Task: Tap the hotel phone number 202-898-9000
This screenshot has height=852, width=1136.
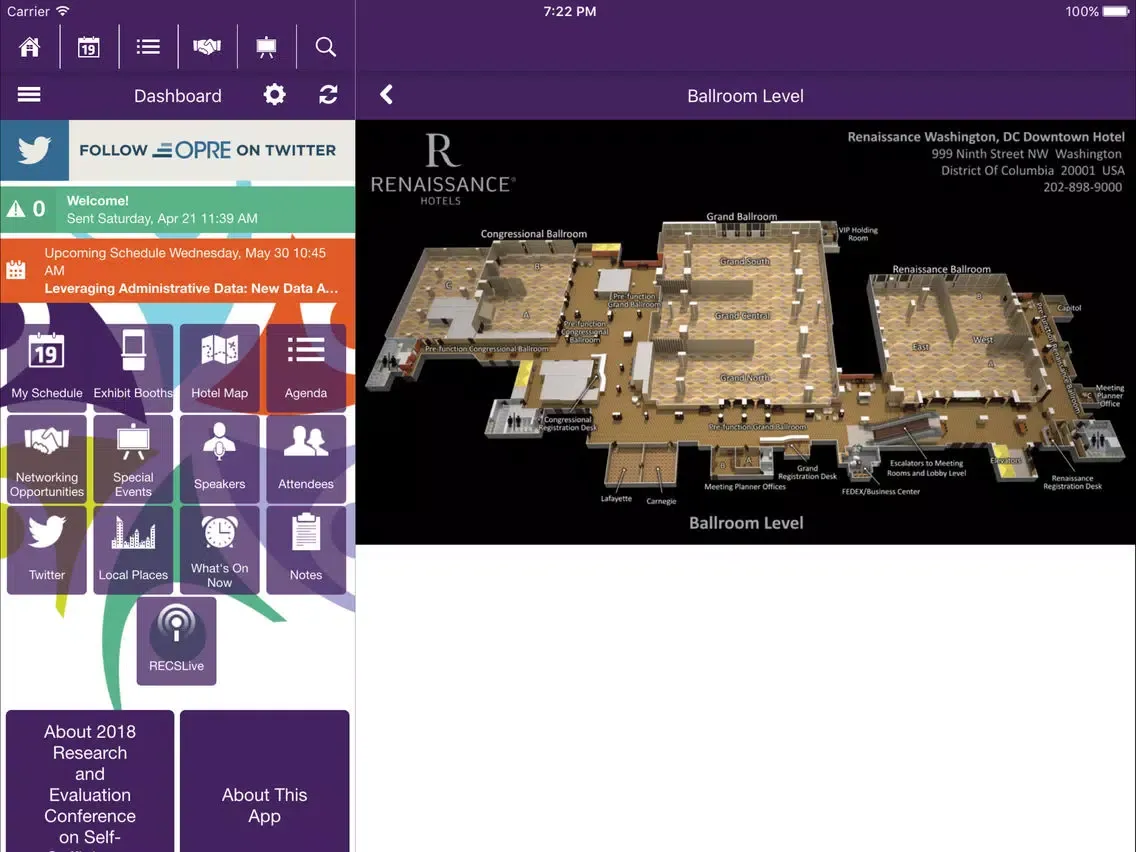Action: click(1082, 187)
